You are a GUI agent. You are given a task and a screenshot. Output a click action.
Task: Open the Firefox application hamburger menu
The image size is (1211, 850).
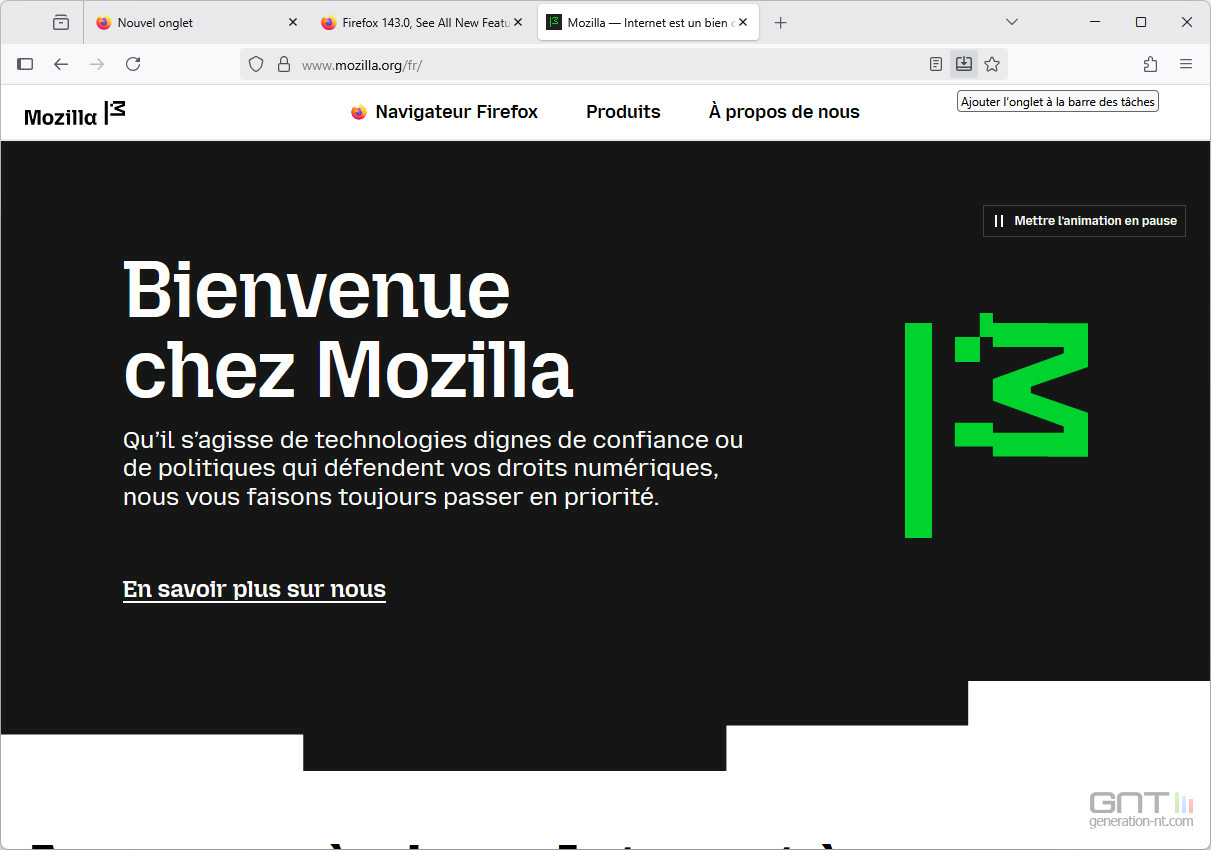pos(1186,64)
